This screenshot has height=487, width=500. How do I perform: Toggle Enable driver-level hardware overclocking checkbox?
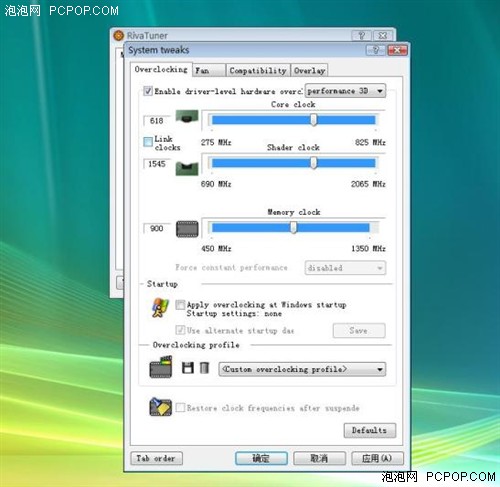tap(148, 91)
